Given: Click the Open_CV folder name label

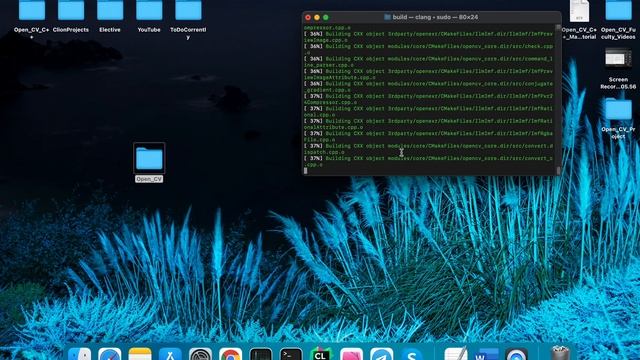Looking at the screenshot, I should [149, 179].
